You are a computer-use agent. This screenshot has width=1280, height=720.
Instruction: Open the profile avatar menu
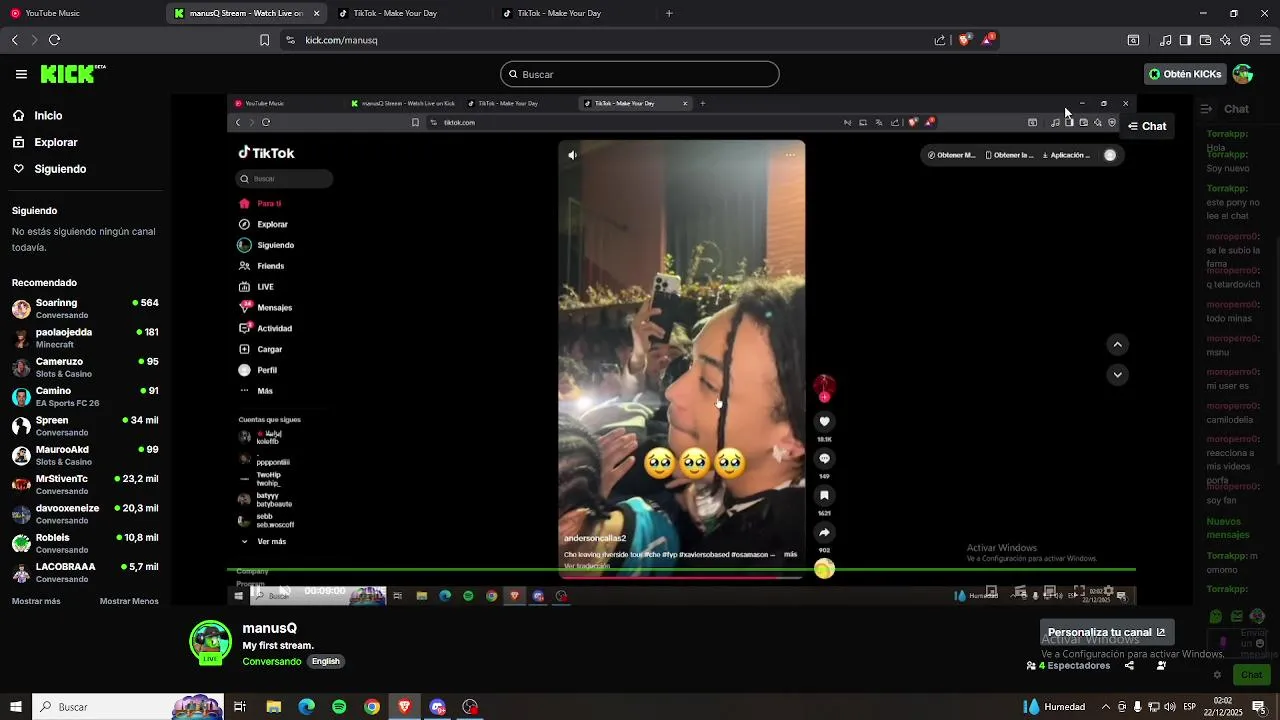pyautogui.click(x=1243, y=74)
